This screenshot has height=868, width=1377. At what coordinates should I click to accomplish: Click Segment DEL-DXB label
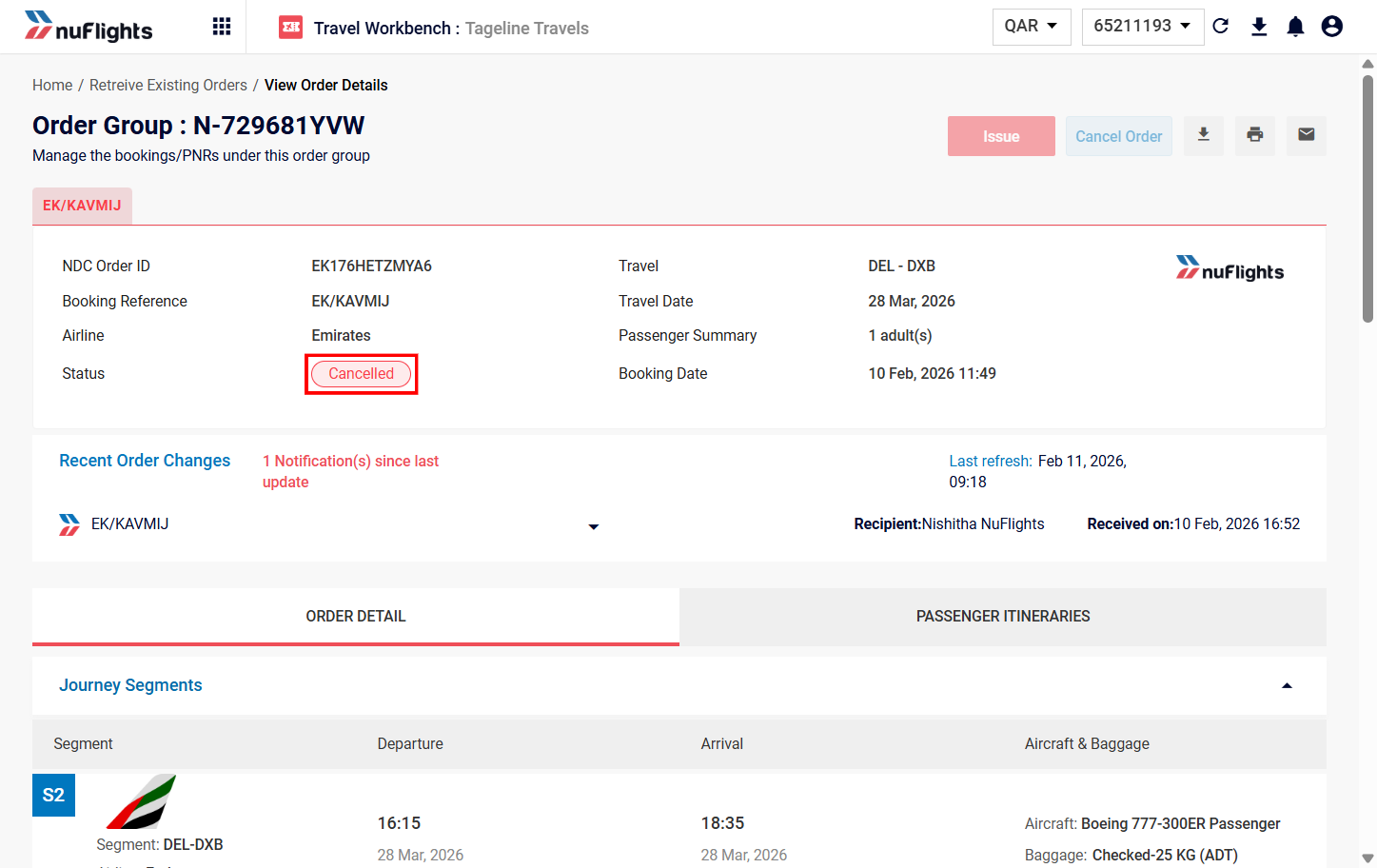(160, 845)
